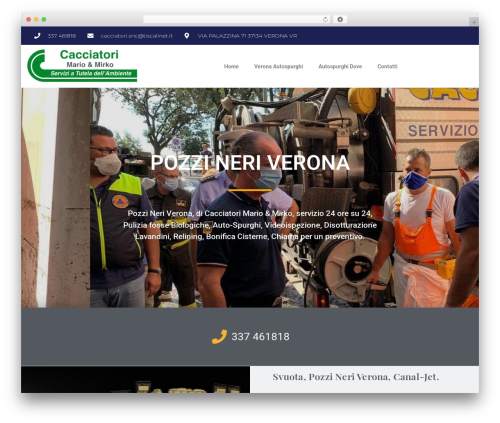Screen dimensions: 500x423
Task: Close the browser window with red button
Action: tap(29, 19)
